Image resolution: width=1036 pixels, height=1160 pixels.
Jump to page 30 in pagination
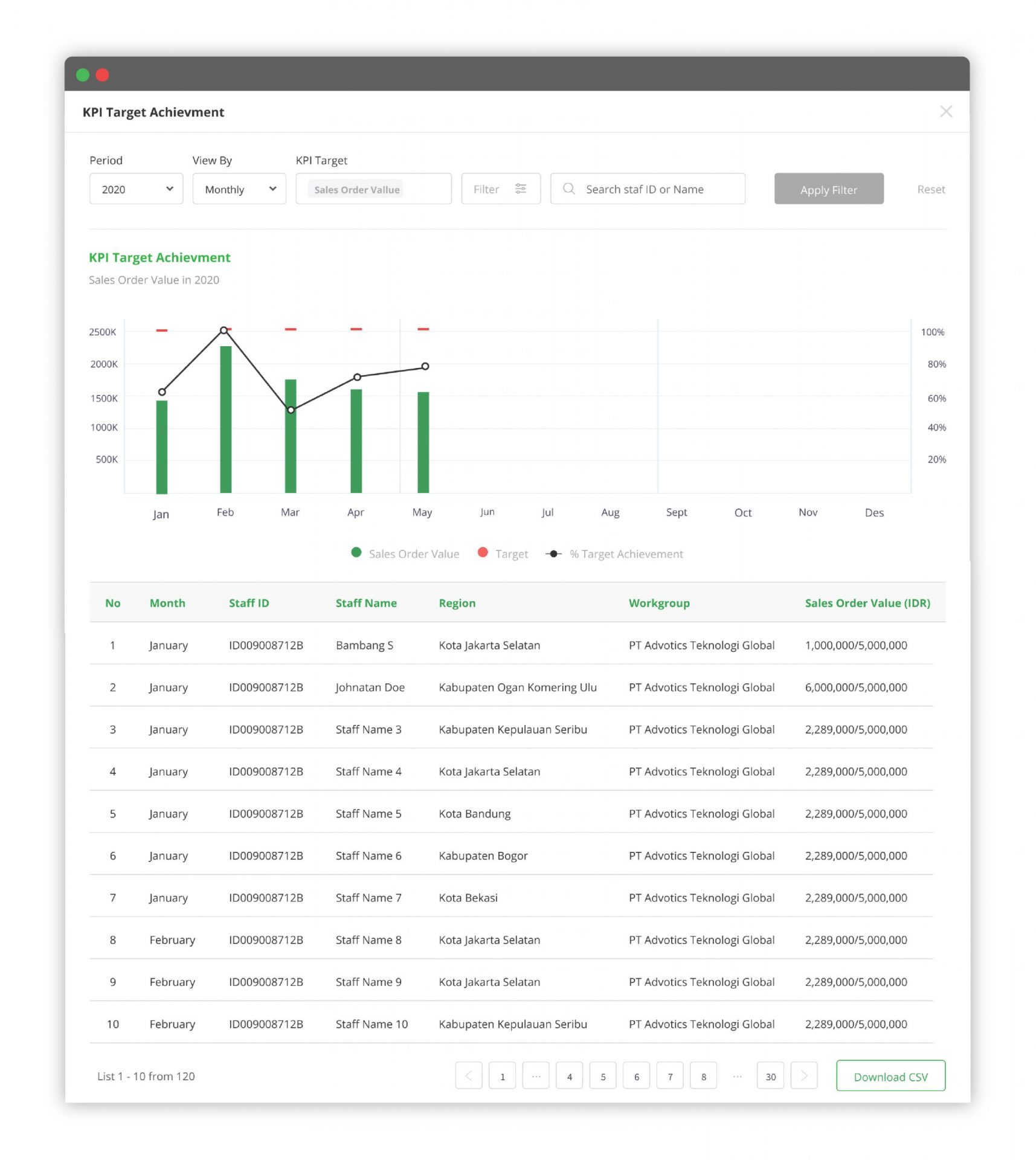click(x=770, y=1076)
